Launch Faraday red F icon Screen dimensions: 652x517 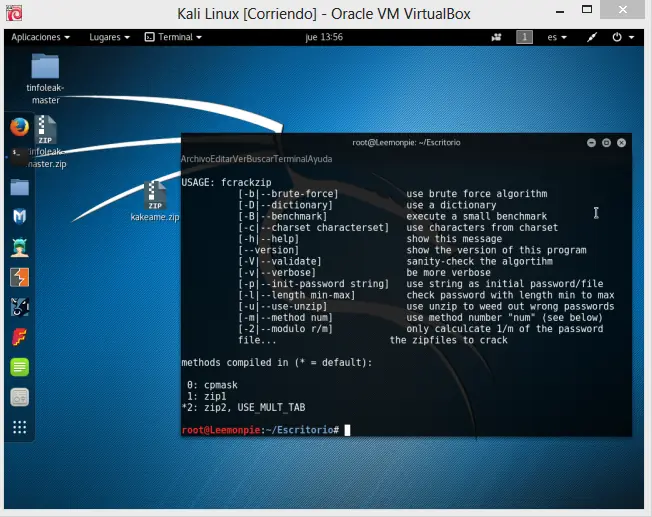tap(20, 337)
